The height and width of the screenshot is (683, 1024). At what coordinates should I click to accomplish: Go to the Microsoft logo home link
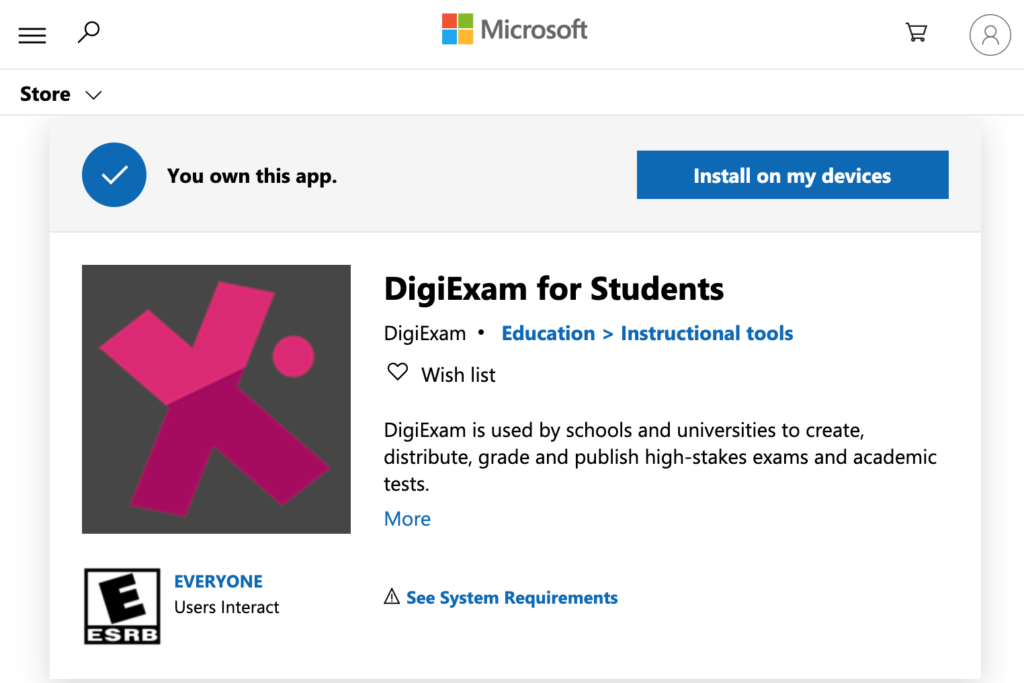pyautogui.click(x=515, y=29)
